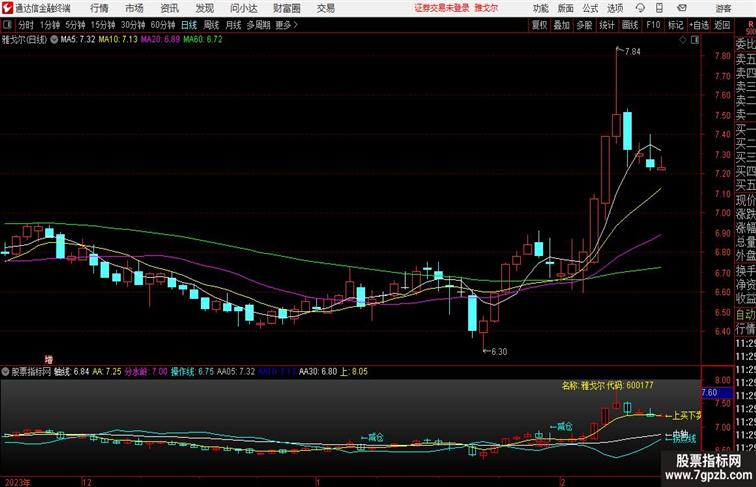Toggle the left panel layout icon

point(7,25)
